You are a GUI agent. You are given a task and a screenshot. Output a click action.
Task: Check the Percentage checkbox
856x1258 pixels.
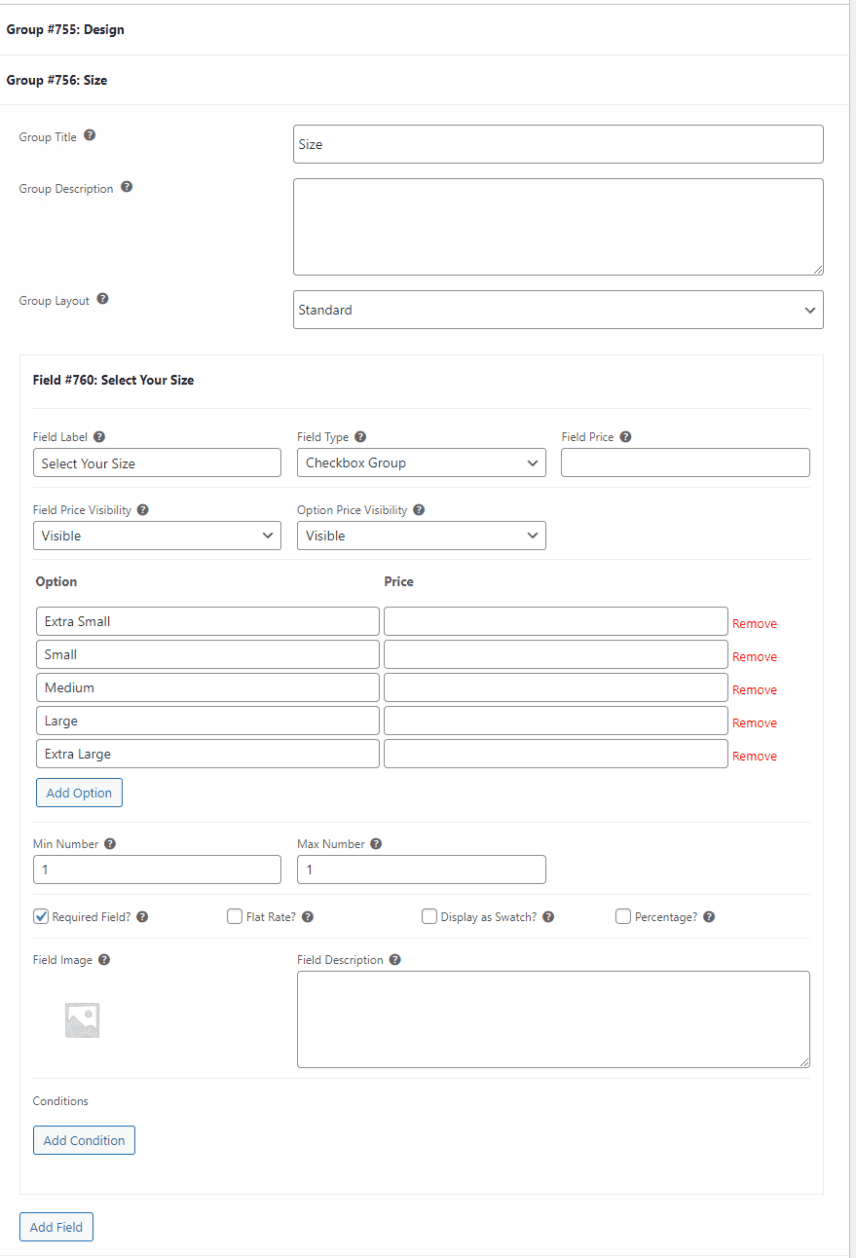pos(623,916)
